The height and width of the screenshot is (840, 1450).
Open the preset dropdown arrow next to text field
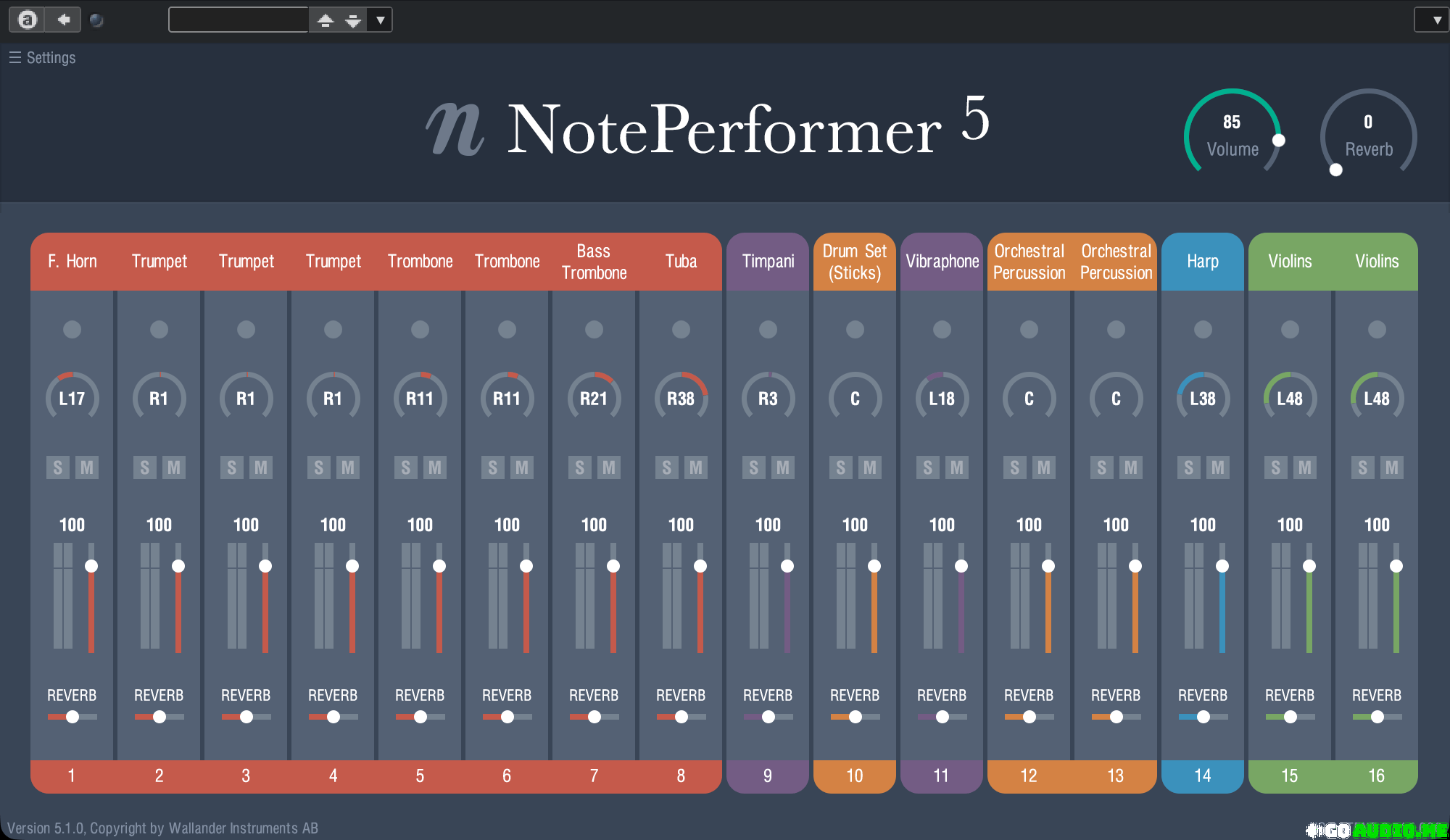tap(380, 20)
